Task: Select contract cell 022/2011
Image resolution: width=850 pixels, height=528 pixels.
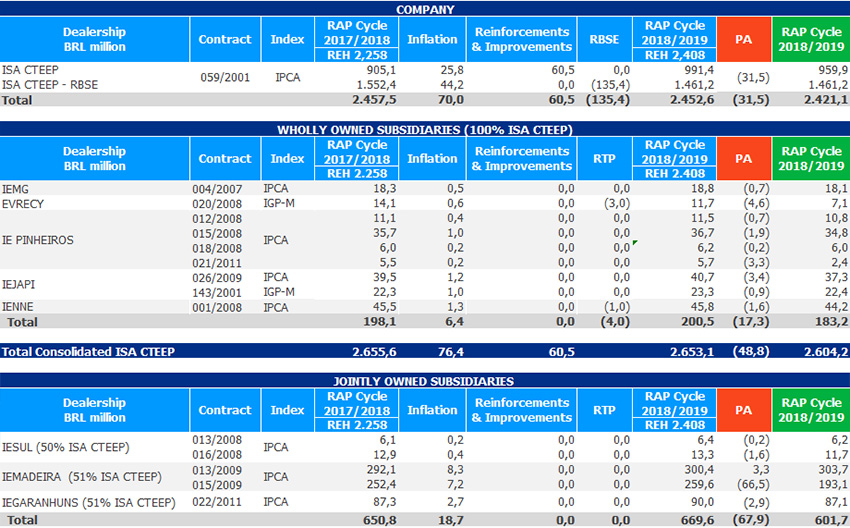Action: click(x=217, y=502)
